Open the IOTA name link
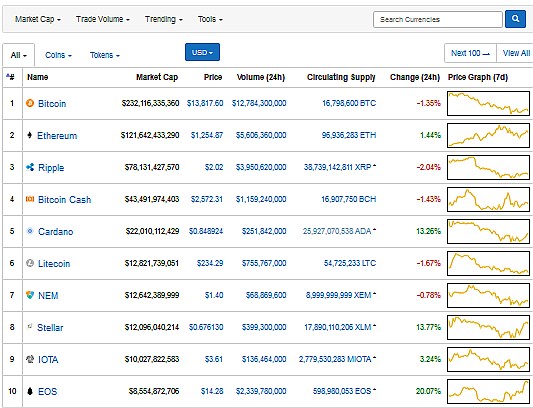This screenshot has width=533, height=408. (48, 359)
